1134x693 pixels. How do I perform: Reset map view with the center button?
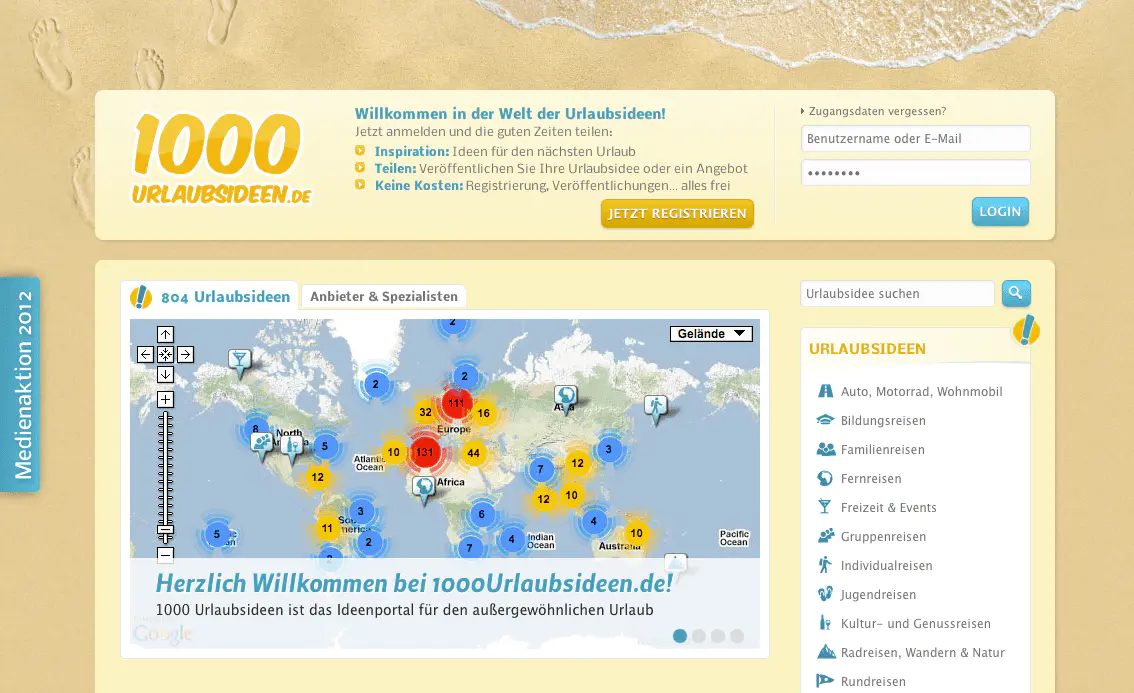pos(165,354)
